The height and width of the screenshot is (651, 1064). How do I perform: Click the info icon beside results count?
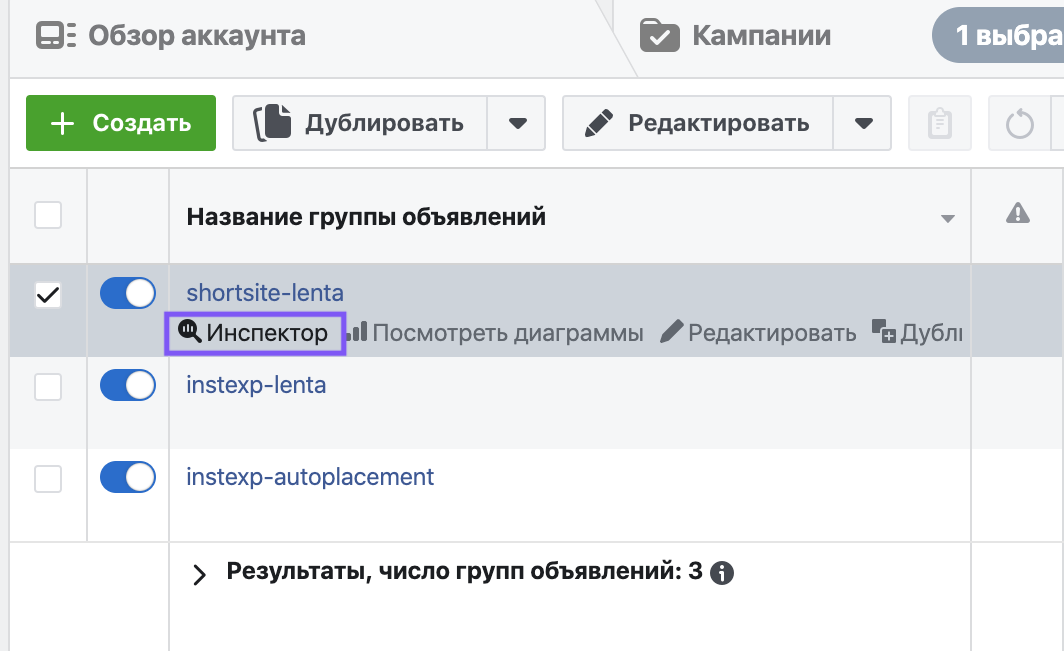pyautogui.click(x=722, y=573)
